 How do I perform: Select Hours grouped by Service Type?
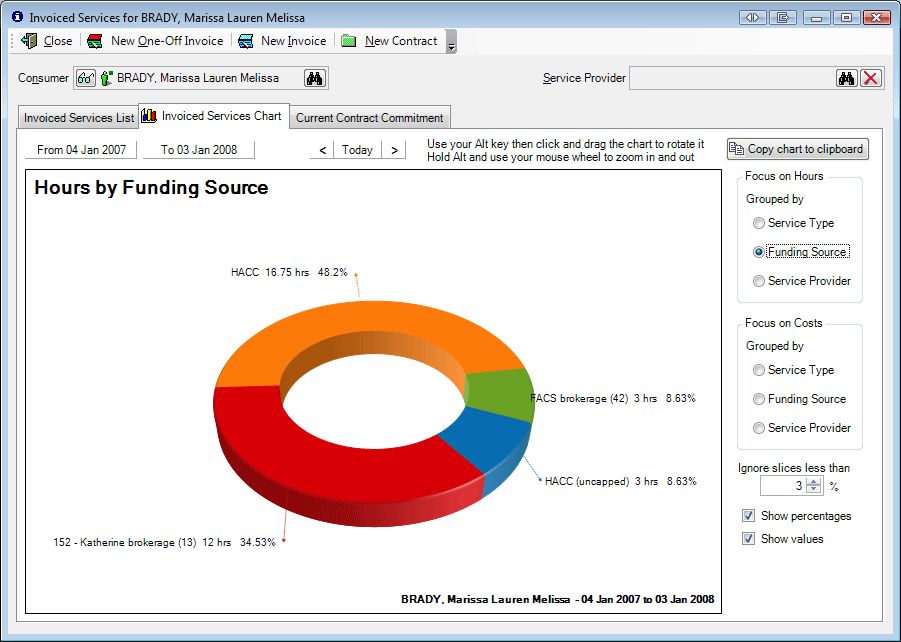[x=793, y=223]
